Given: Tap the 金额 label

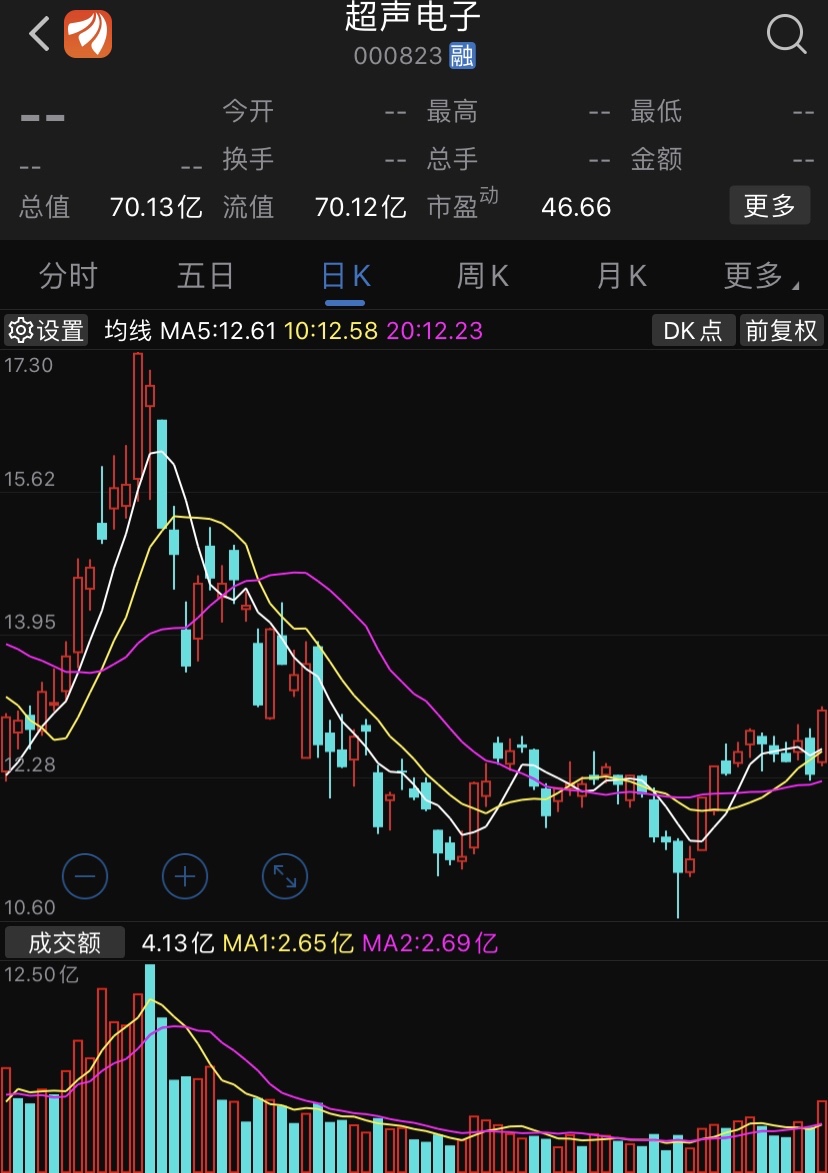Looking at the screenshot, I should [656, 159].
